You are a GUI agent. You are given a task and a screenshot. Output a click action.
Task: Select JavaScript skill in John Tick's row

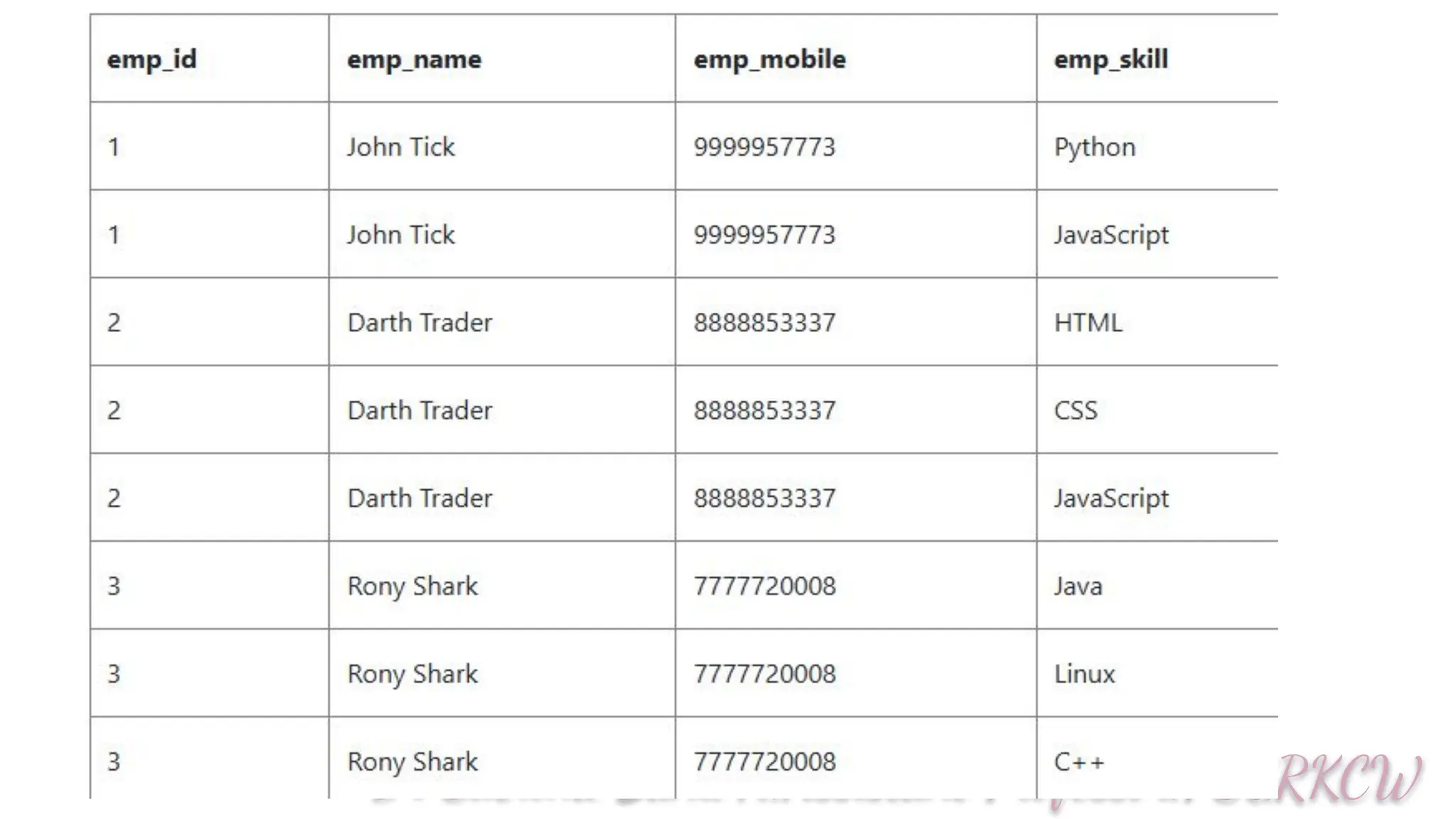click(x=1111, y=236)
